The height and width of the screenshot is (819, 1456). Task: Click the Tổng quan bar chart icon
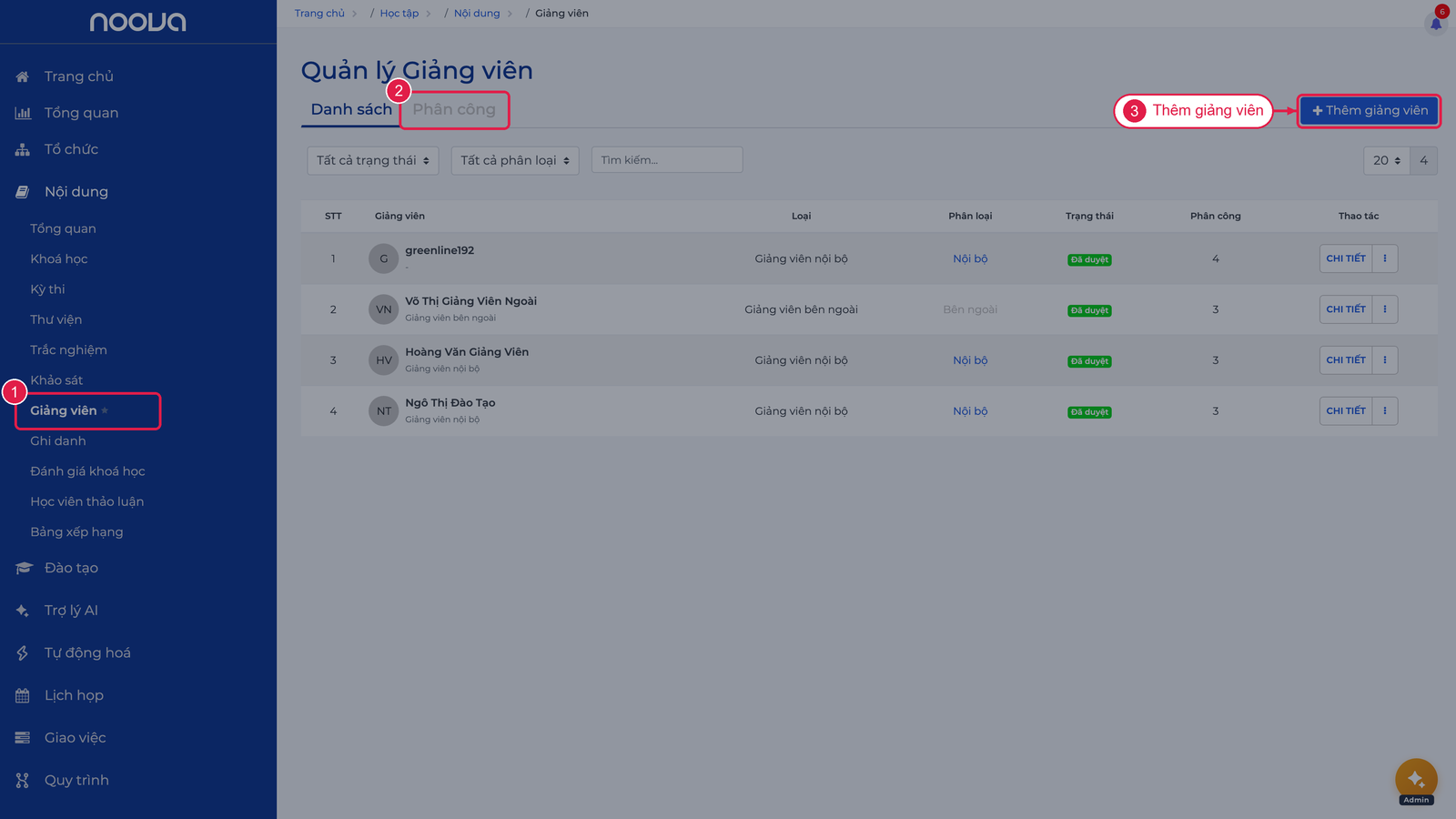pyautogui.click(x=23, y=113)
